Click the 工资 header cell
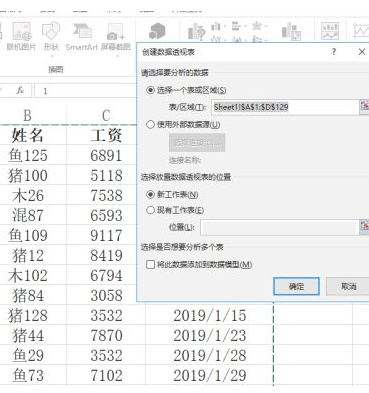The image size is (369, 393). click(106, 135)
